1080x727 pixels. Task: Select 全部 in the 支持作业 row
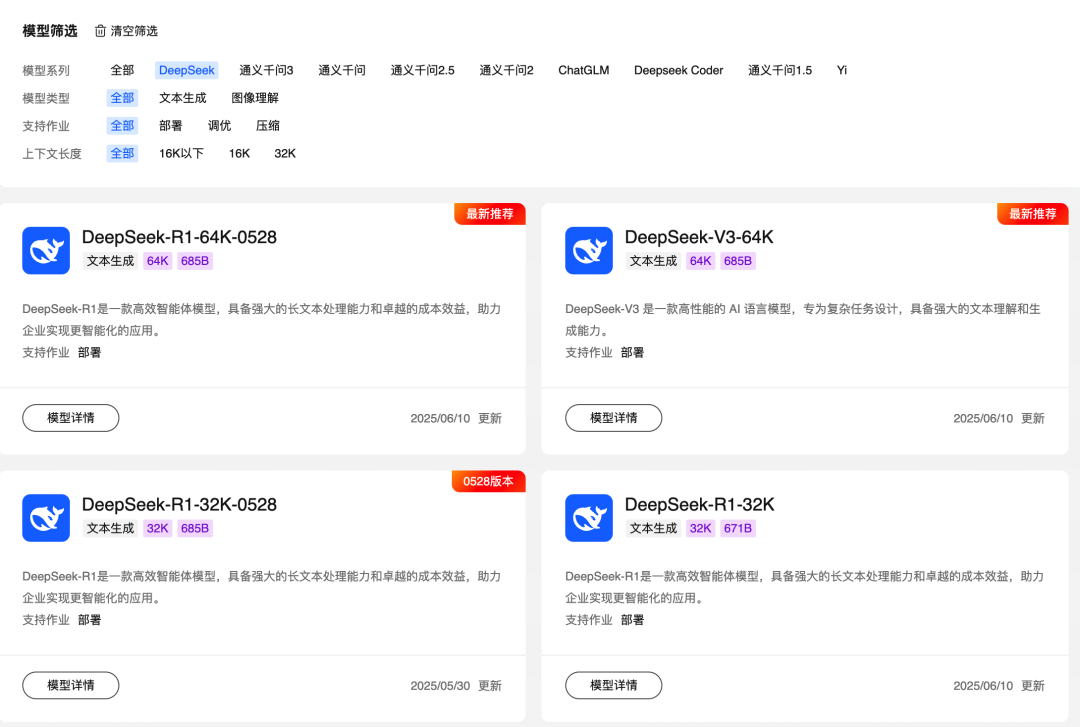pyautogui.click(x=122, y=125)
